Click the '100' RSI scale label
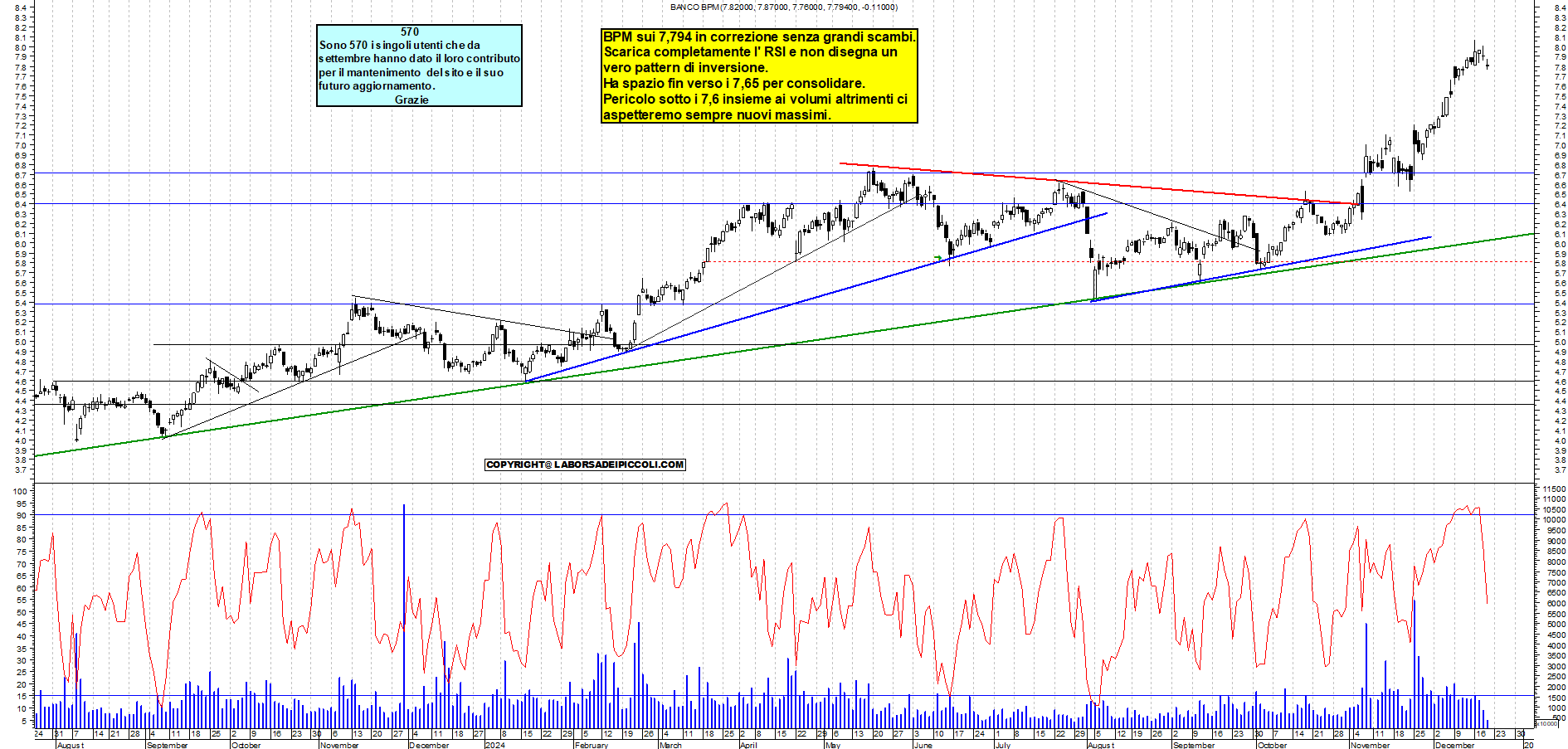The height and width of the screenshot is (749, 1568). (21, 491)
